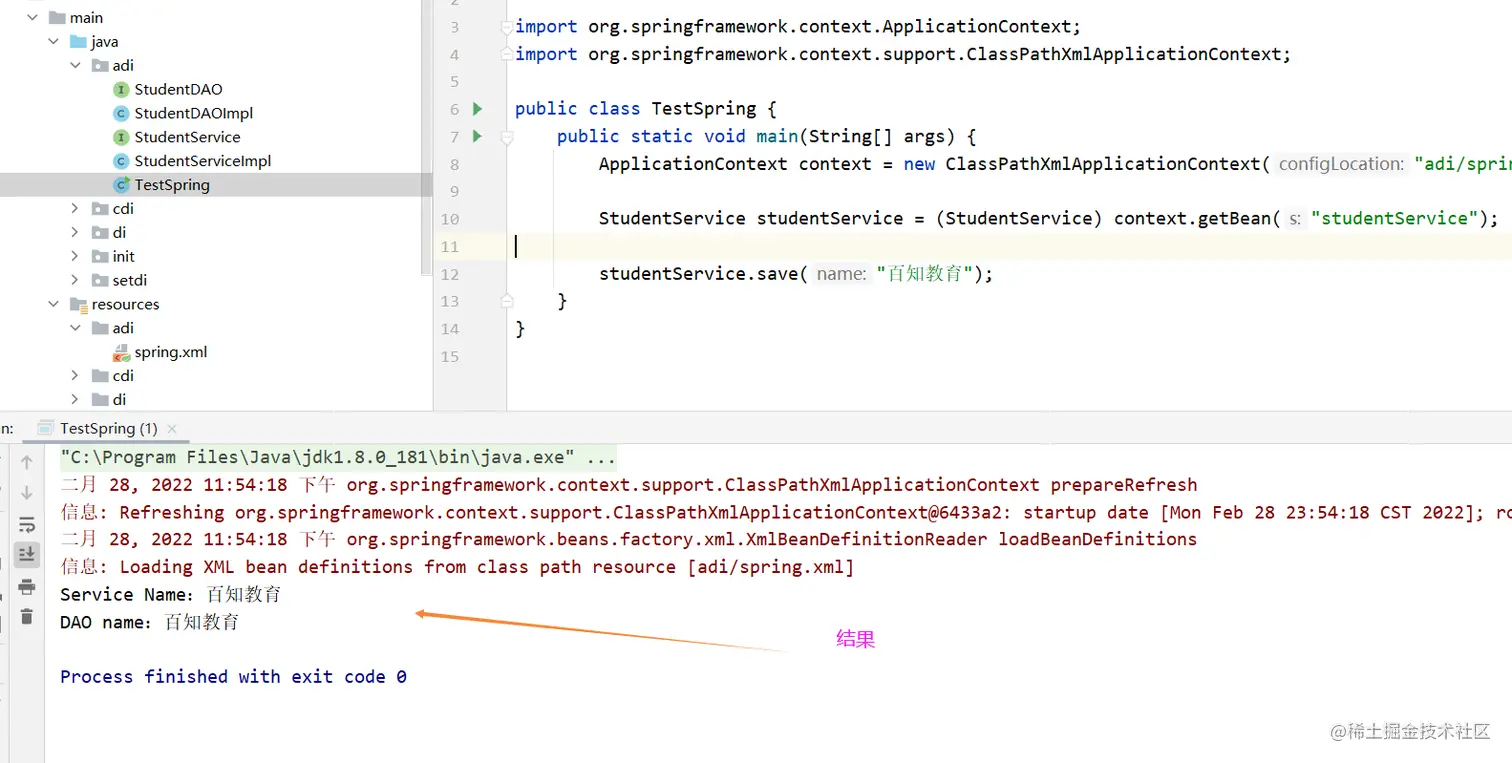This screenshot has height=763, width=1512.
Task: Click the down arrow in the console toolbar
Action: pyautogui.click(x=27, y=492)
